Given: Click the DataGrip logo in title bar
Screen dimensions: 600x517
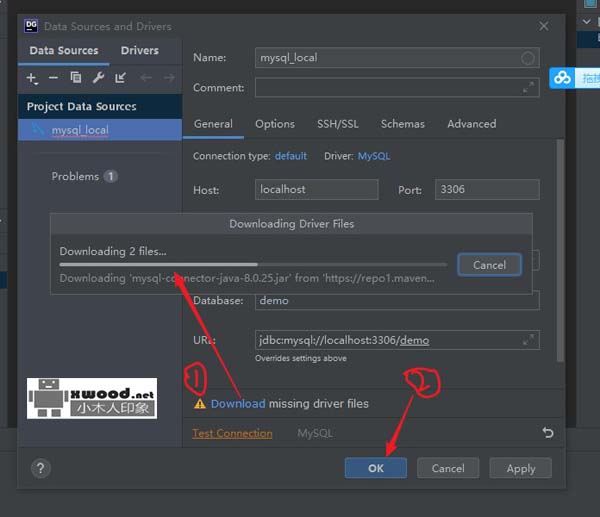Looking at the screenshot, I should point(31,26).
